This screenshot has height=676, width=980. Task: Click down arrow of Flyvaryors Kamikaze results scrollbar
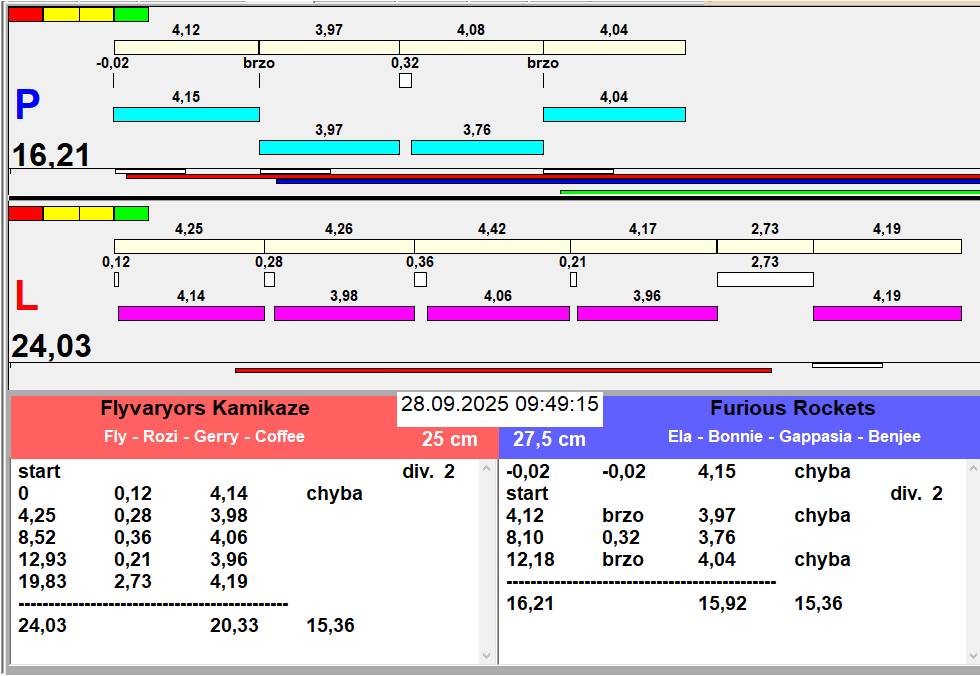pyautogui.click(x=487, y=655)
